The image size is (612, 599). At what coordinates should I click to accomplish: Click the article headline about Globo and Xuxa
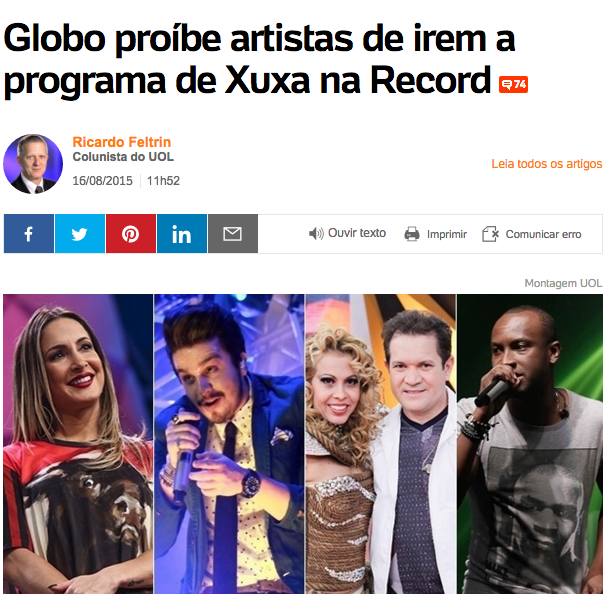265,59
